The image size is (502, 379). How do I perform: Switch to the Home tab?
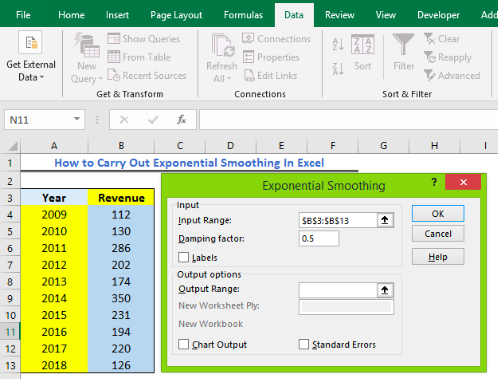[x=71, y=15]
